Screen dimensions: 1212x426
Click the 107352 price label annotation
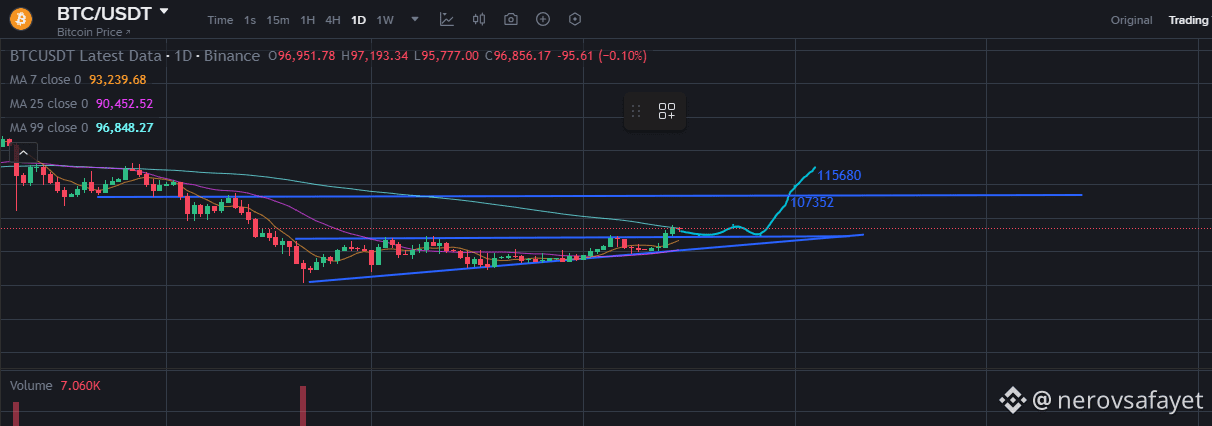812,202
